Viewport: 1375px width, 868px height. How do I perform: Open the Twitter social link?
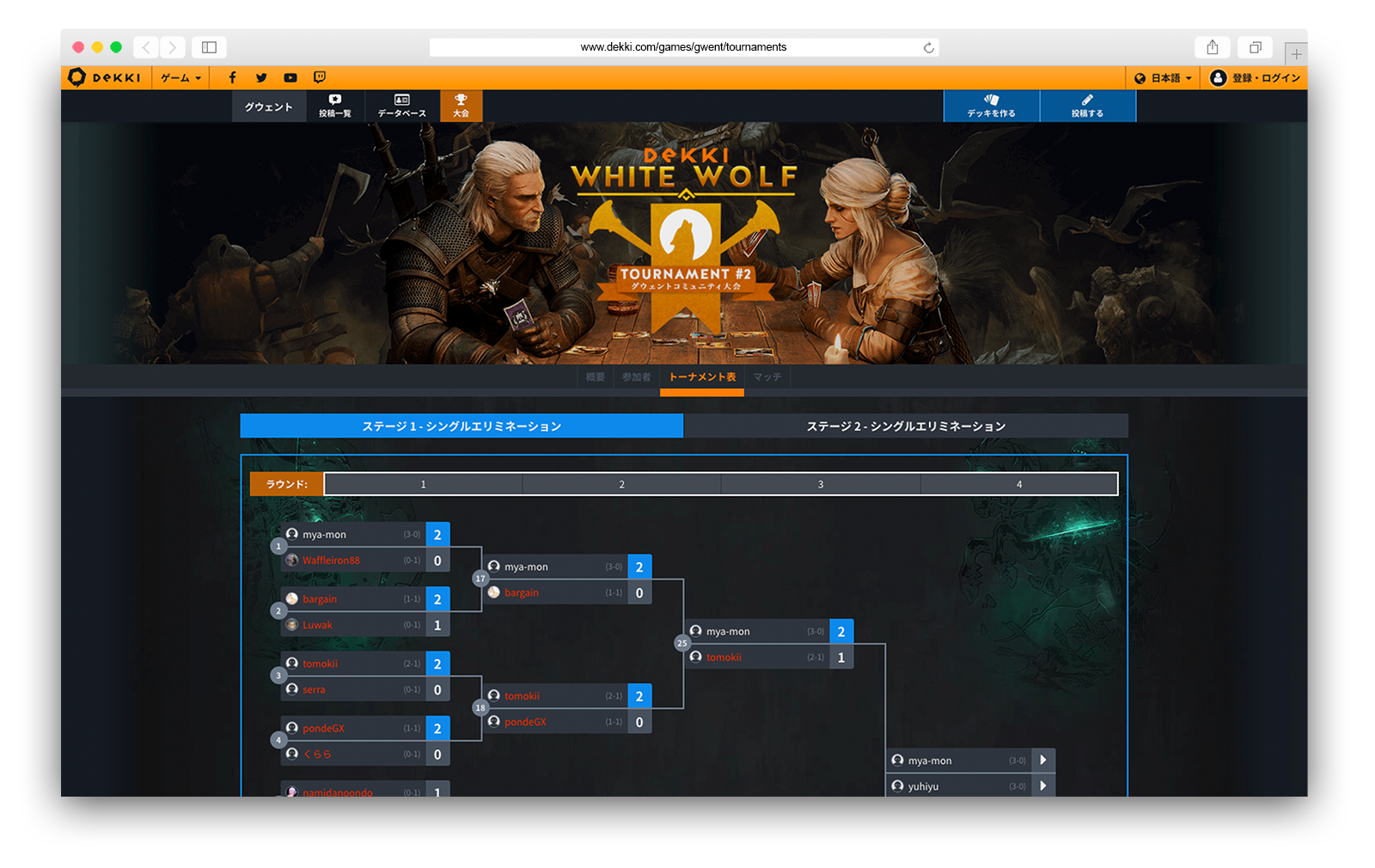[x=261, y=77]
